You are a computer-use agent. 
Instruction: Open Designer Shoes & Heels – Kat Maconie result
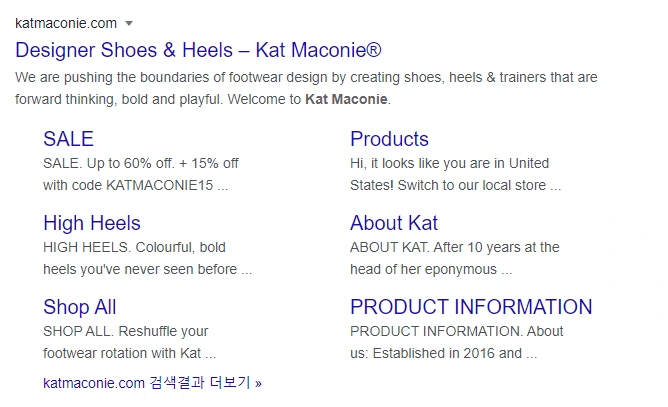(199, 50)
